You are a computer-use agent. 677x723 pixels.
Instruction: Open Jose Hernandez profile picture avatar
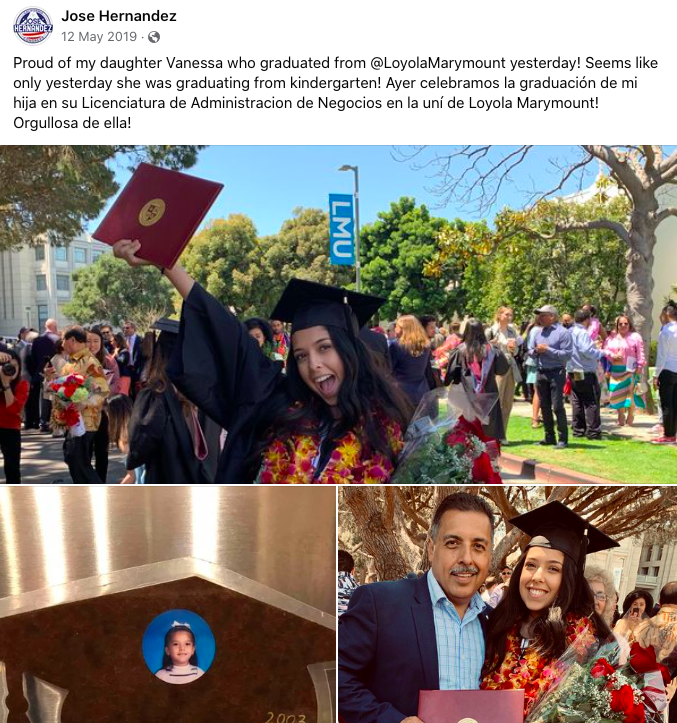click(33, 26)
